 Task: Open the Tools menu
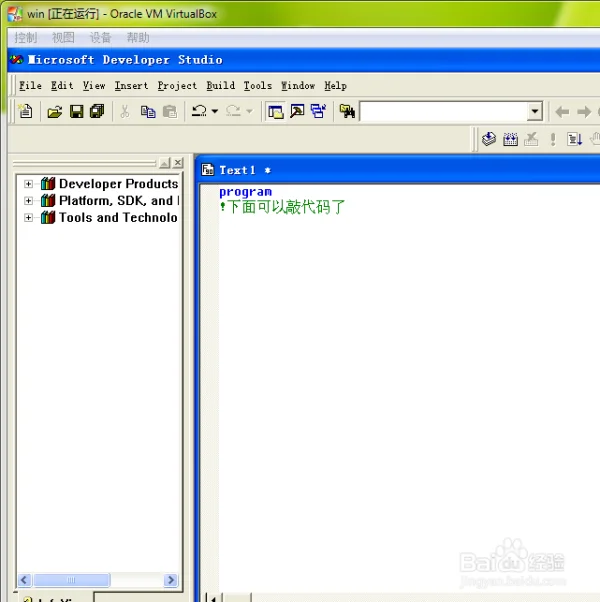pos(258,85)
